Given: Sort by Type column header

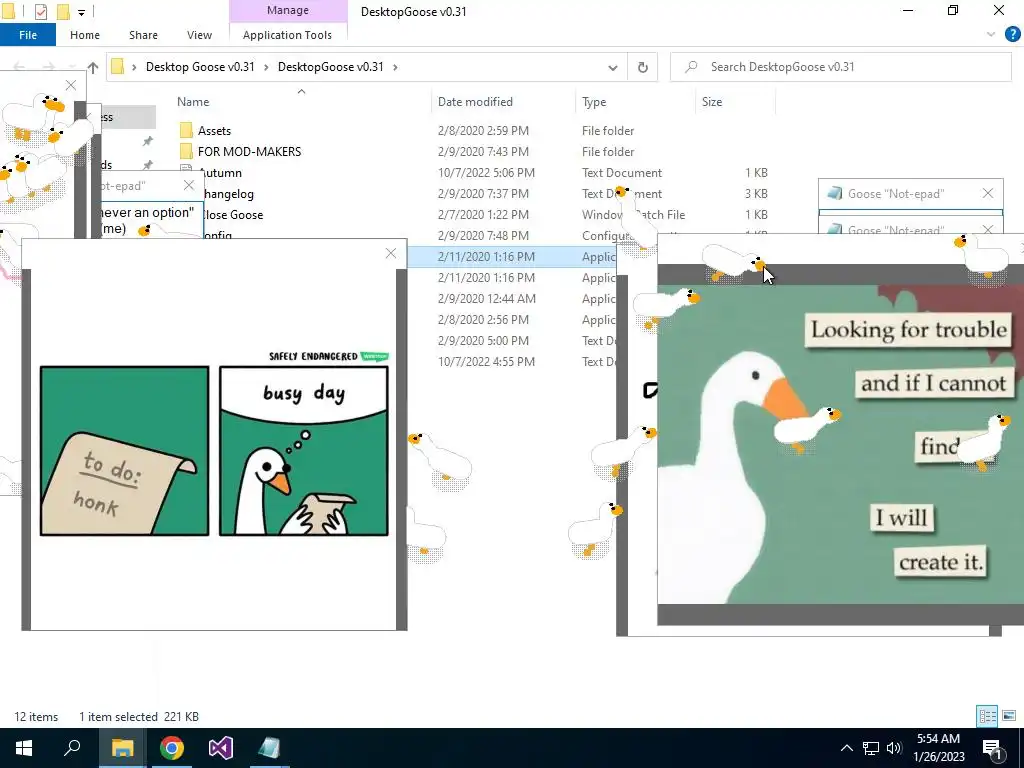Looking at the screenshot, I should [x=594, y=102].
